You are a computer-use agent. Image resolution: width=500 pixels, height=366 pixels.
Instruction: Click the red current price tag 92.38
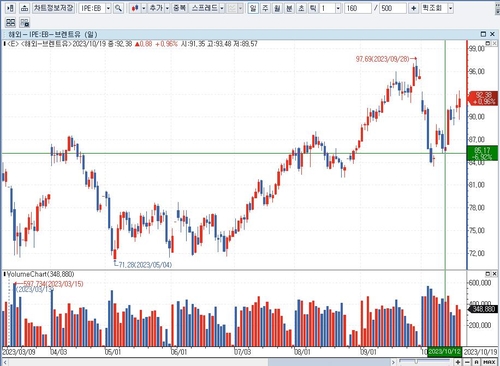[x=483, y=98]
